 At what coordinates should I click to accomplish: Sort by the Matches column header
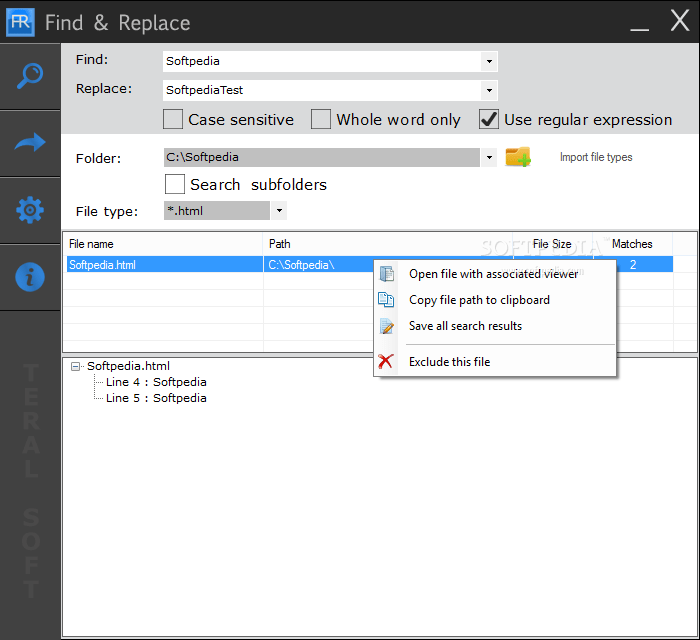pos(633,244)
